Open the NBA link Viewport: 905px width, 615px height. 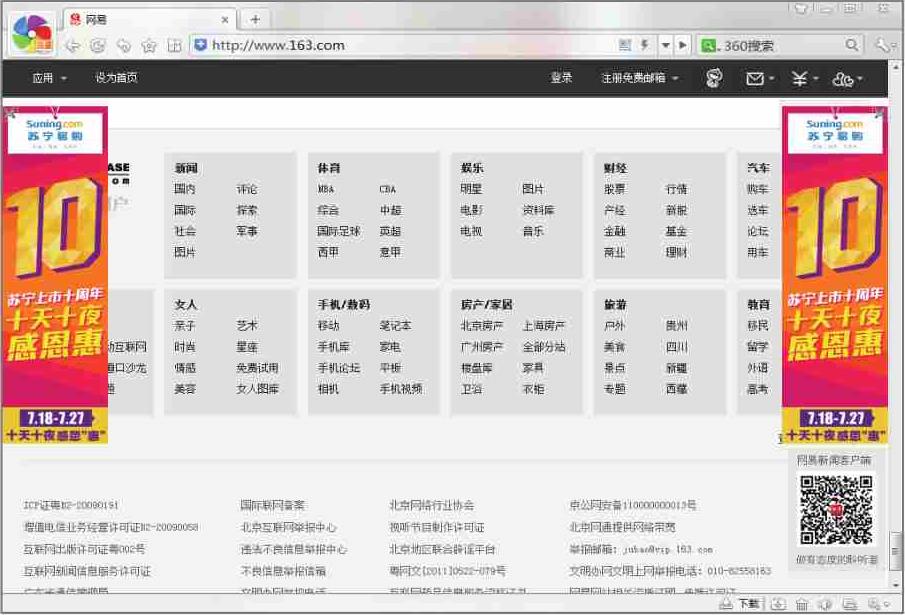pos(326,189)
